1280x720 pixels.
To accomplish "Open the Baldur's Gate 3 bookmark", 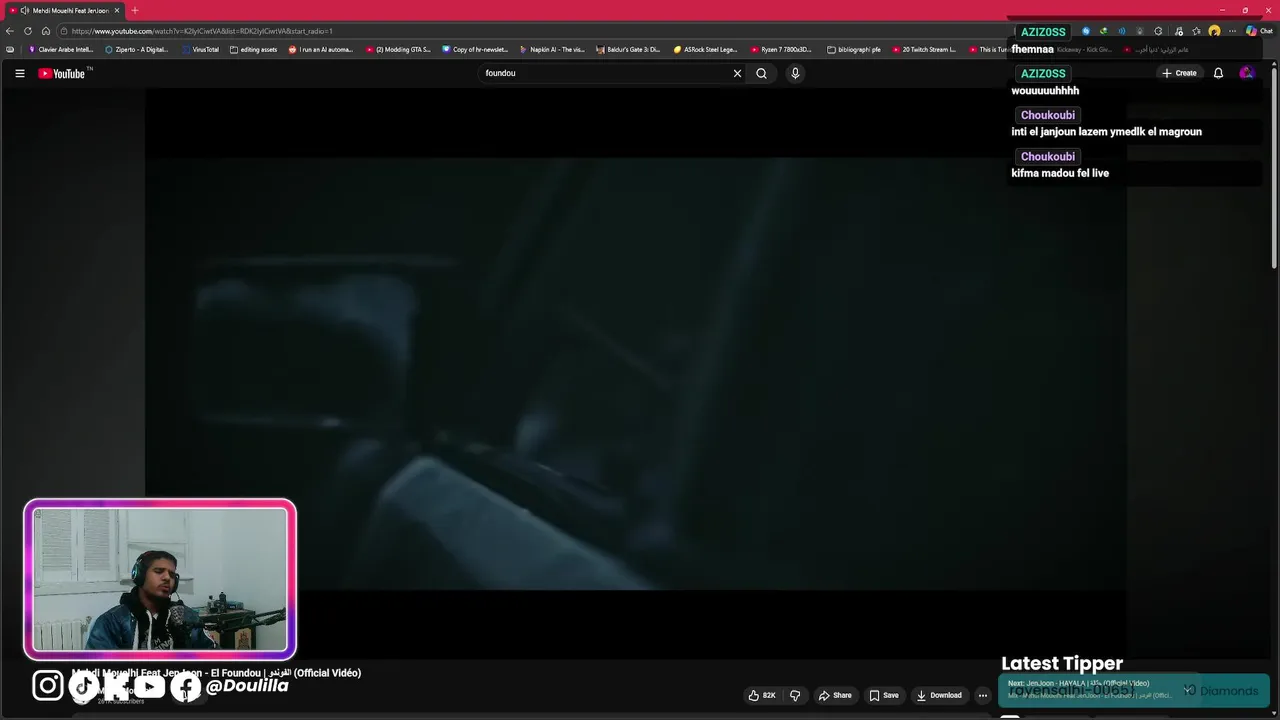I will tap(629, 49).
